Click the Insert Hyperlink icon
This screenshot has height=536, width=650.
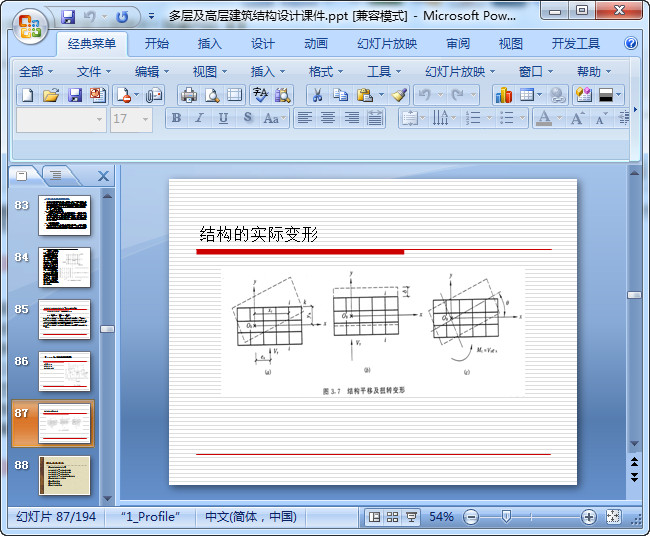558,95
